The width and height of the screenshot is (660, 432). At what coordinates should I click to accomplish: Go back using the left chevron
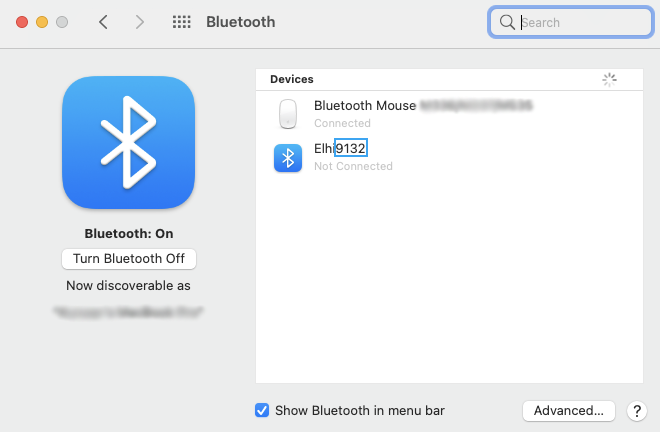(x=103, y=22)
